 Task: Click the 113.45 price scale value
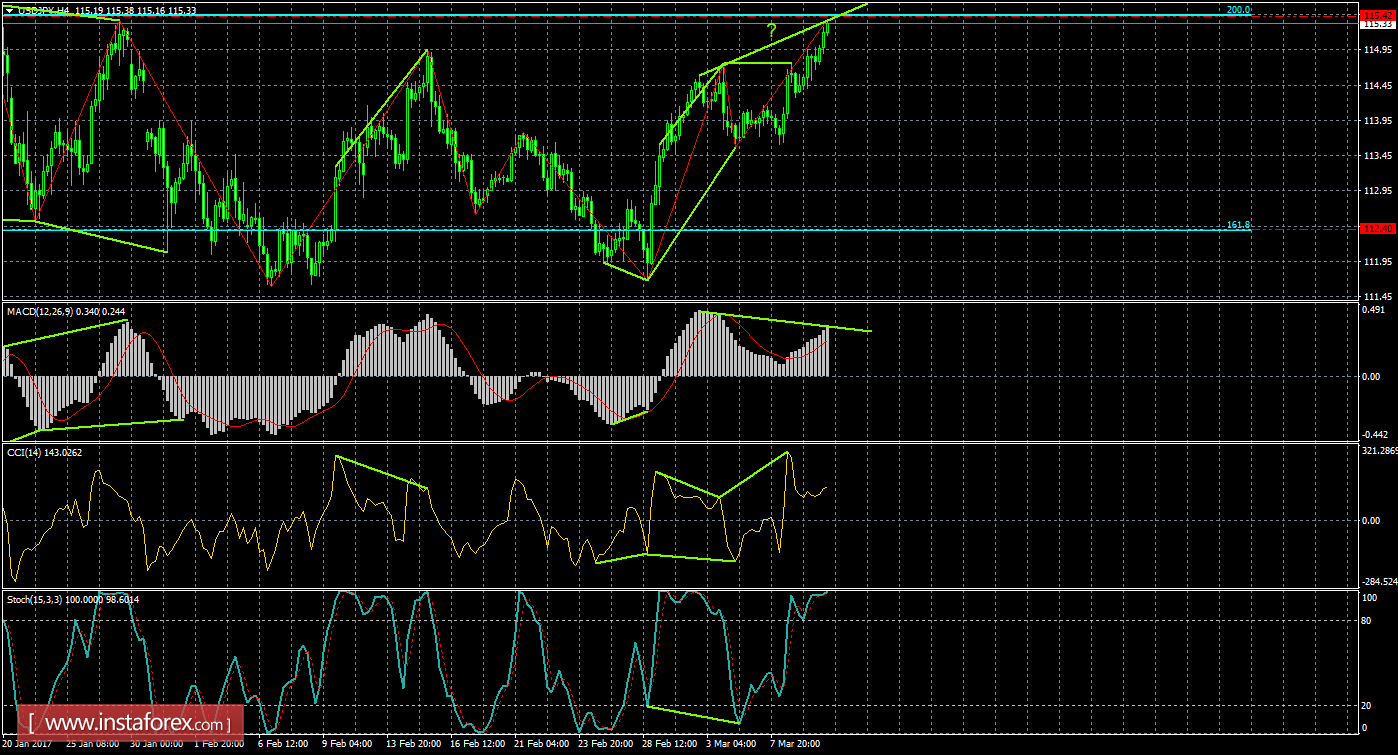tap(1377, 155)
